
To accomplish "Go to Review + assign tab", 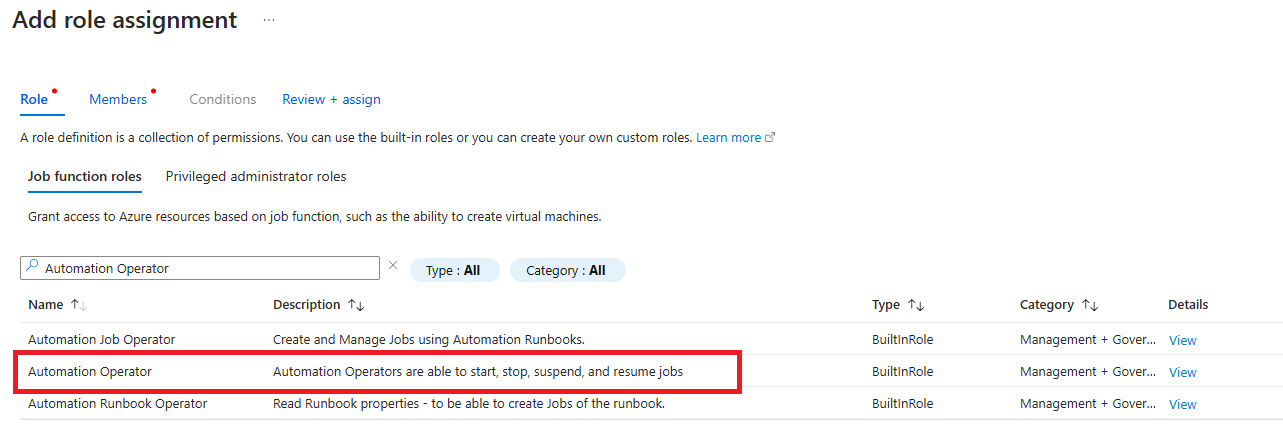I will (331, 99).
